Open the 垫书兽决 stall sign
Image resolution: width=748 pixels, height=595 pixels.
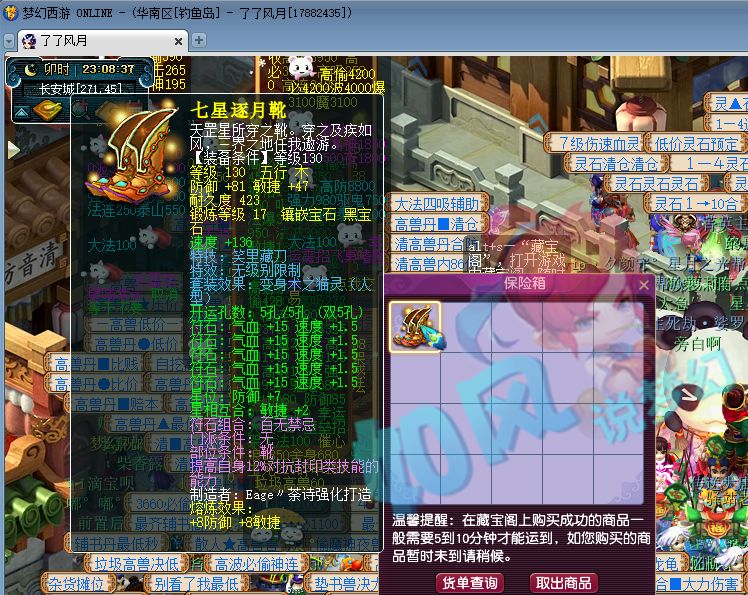pyautogui.click(x=343, y=584)
